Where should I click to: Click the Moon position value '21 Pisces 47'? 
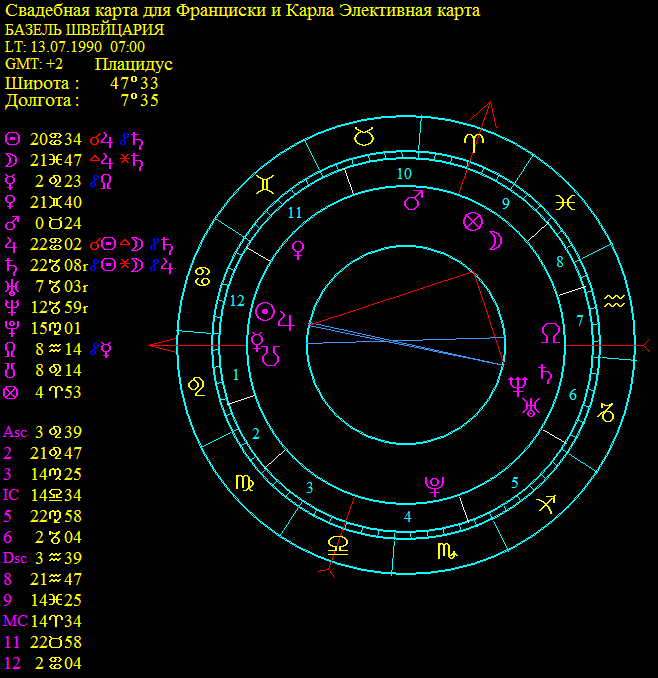click(56, 160)
